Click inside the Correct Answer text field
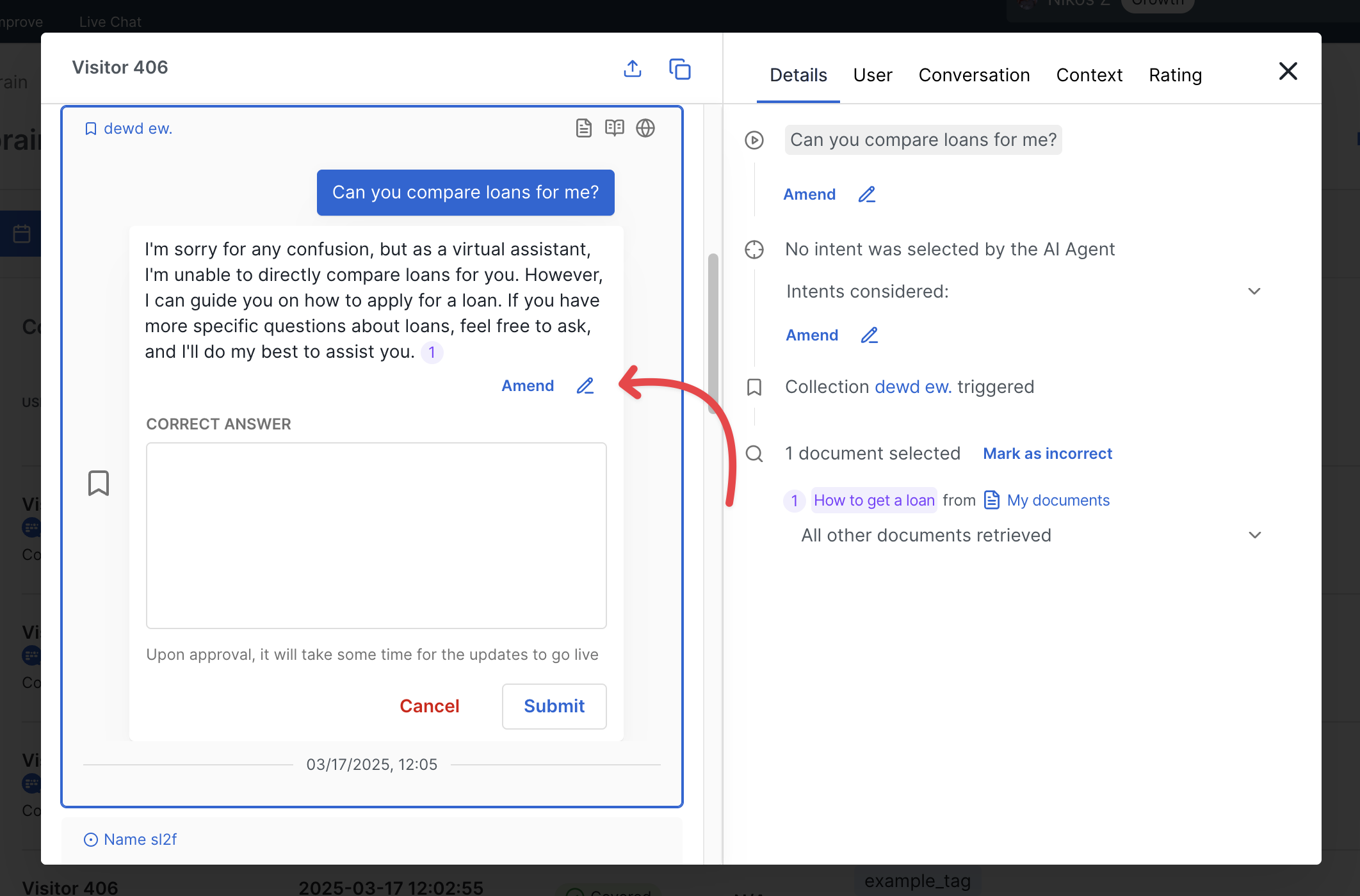 (x=376, y=535)
